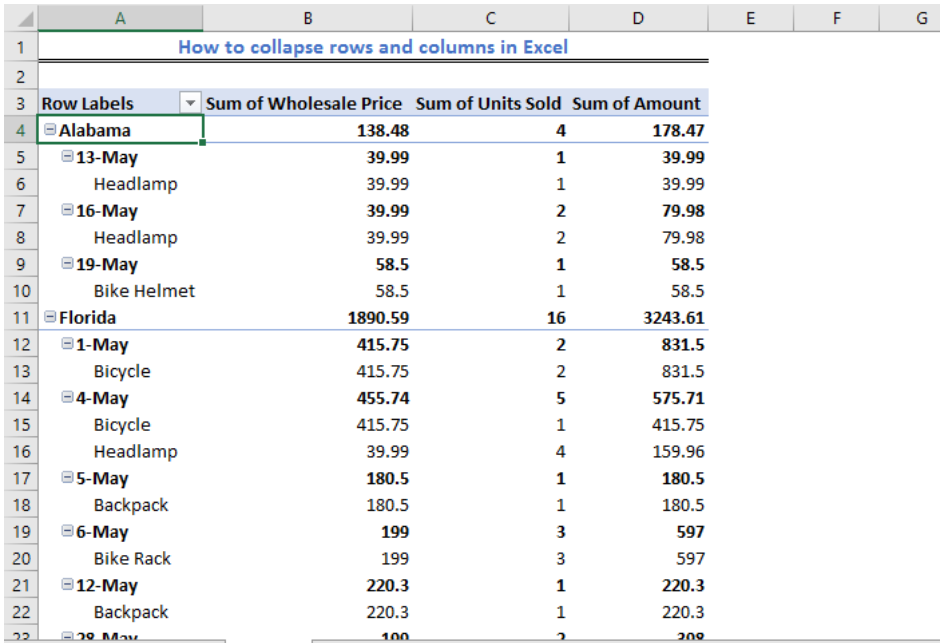Collapse the Florida group
Screen dimensions: 942x643
pyautogui.click(x=50, y=317)
